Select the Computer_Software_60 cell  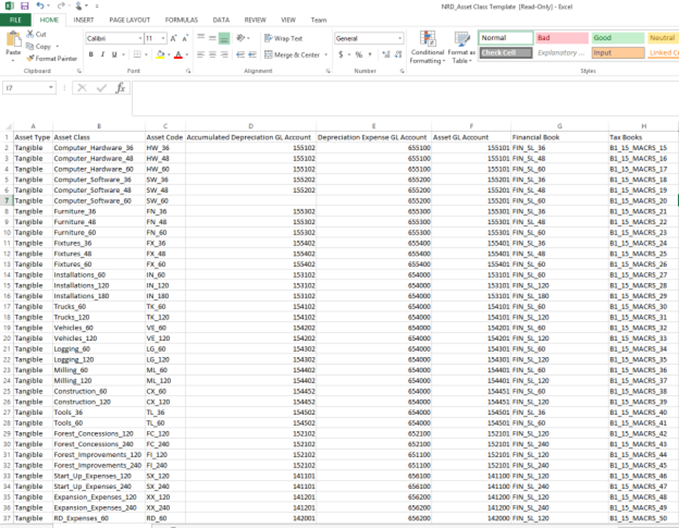[x=99, y=201]
